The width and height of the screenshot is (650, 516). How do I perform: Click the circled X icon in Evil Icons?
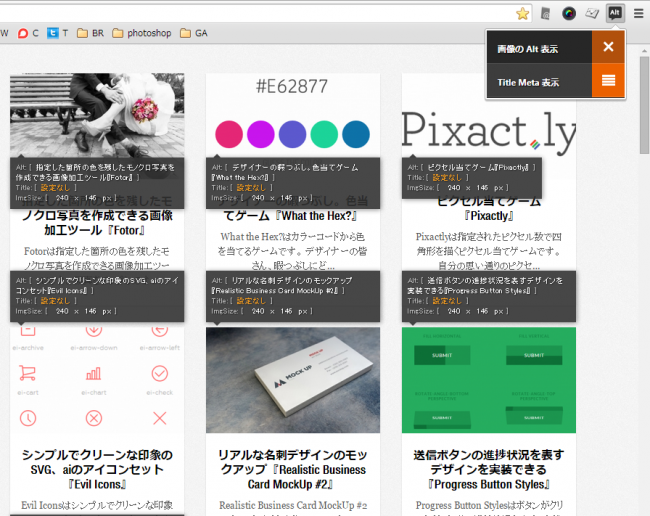point(94,418)
